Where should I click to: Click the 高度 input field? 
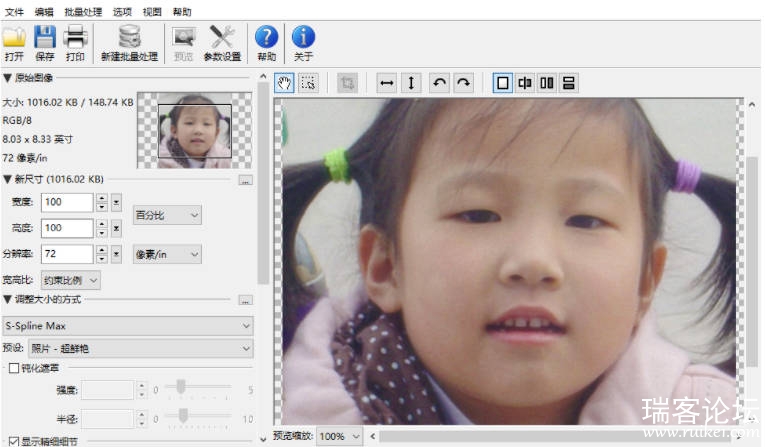point(67,228)
